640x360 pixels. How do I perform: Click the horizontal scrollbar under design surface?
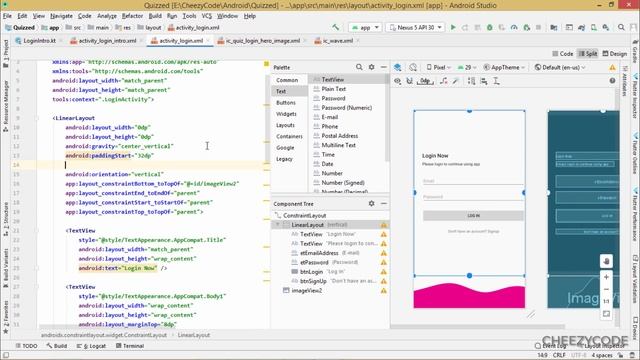478,327
